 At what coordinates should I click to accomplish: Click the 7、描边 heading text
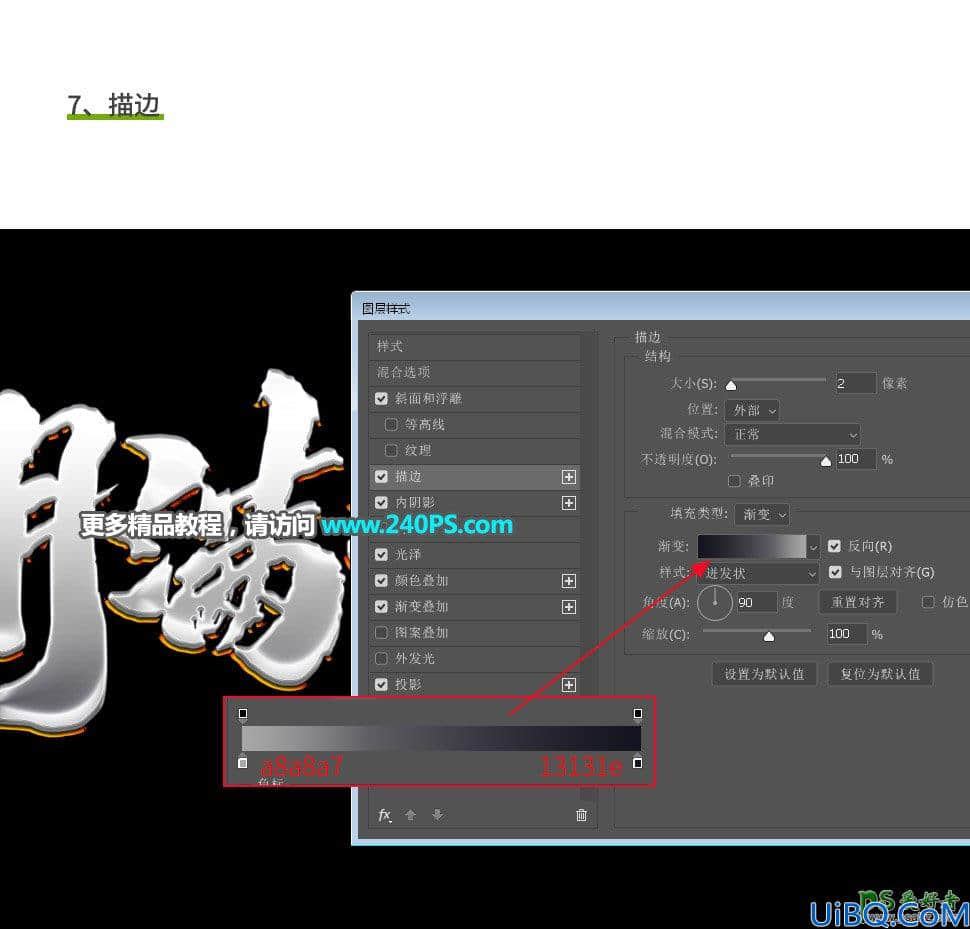[x=114, y=105]
